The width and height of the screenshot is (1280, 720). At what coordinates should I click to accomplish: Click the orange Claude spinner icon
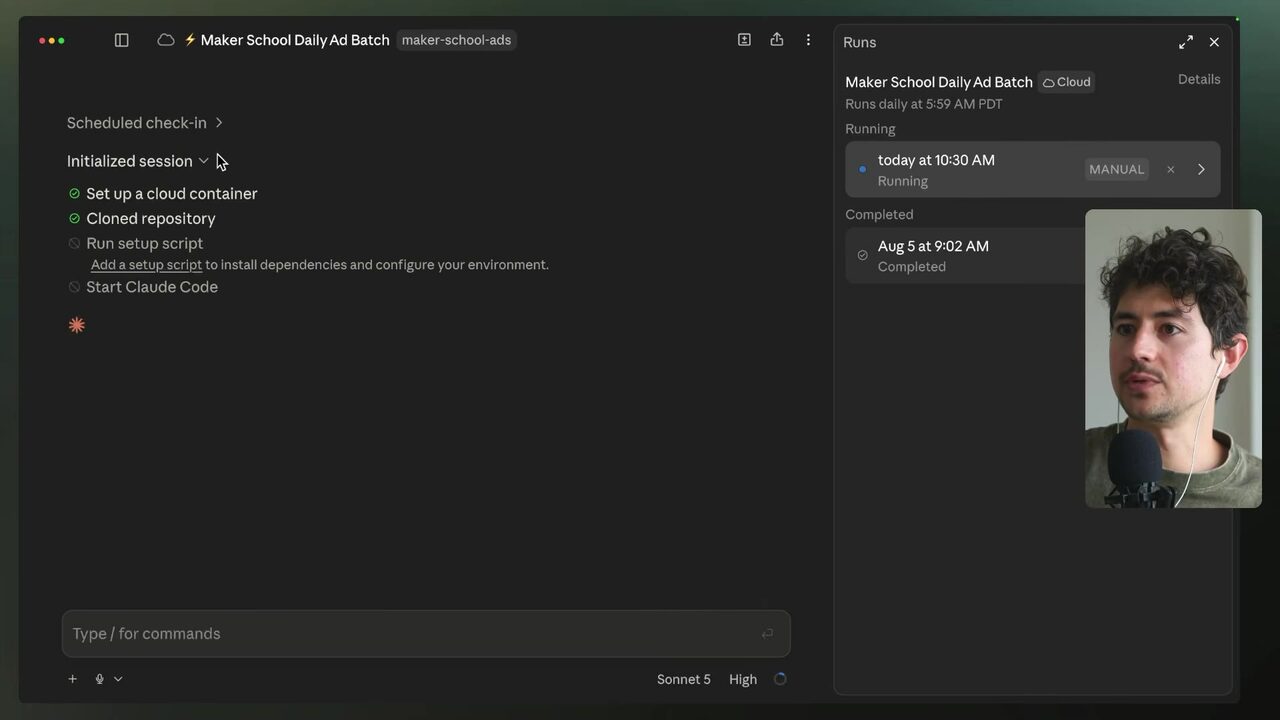77,325
